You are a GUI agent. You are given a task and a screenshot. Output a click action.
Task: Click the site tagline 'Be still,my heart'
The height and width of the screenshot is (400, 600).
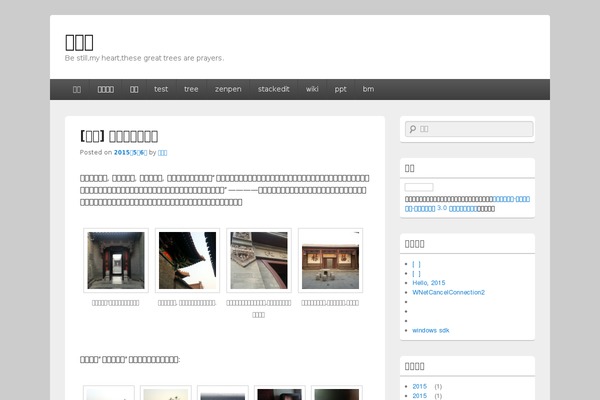(x=144, y=58)
